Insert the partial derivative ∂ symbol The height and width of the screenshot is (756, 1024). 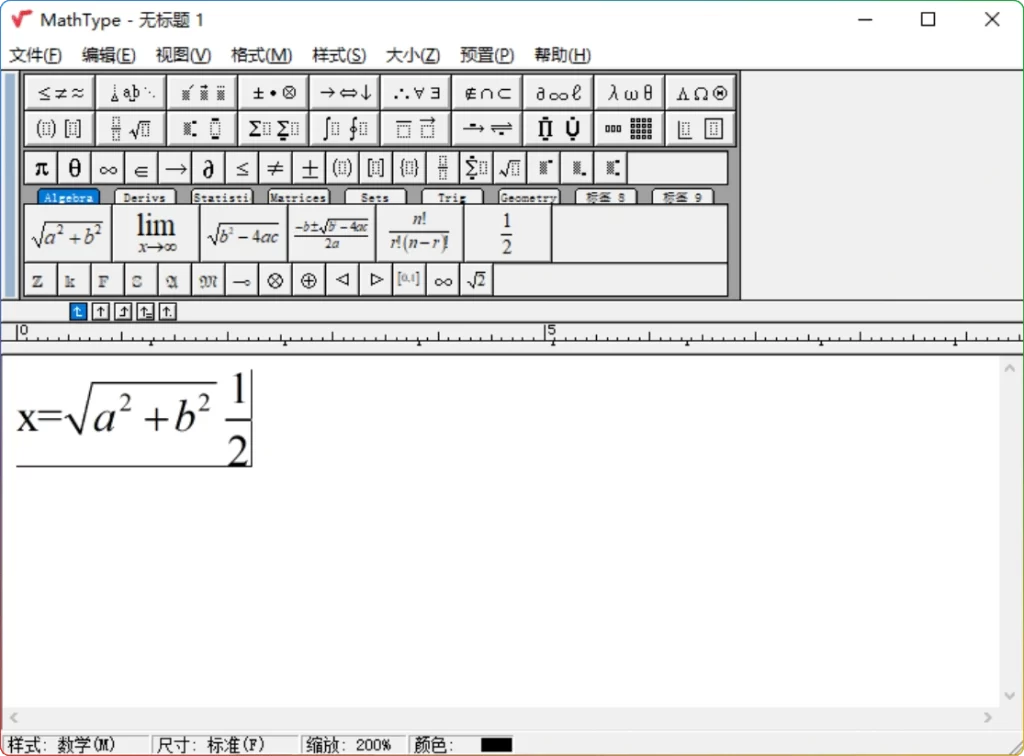208,168
